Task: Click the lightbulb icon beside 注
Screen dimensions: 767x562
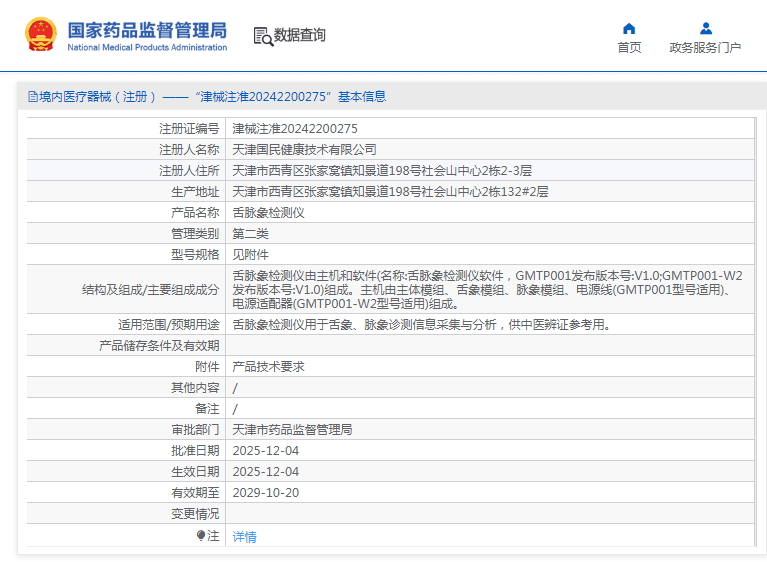Action: 201,536
